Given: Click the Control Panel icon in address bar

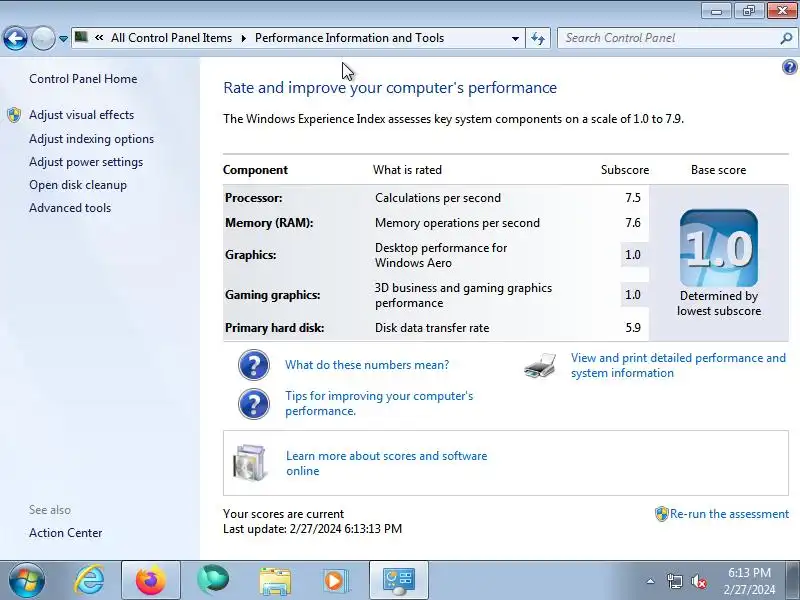Looking at the screenshot, I should (81, 37).
